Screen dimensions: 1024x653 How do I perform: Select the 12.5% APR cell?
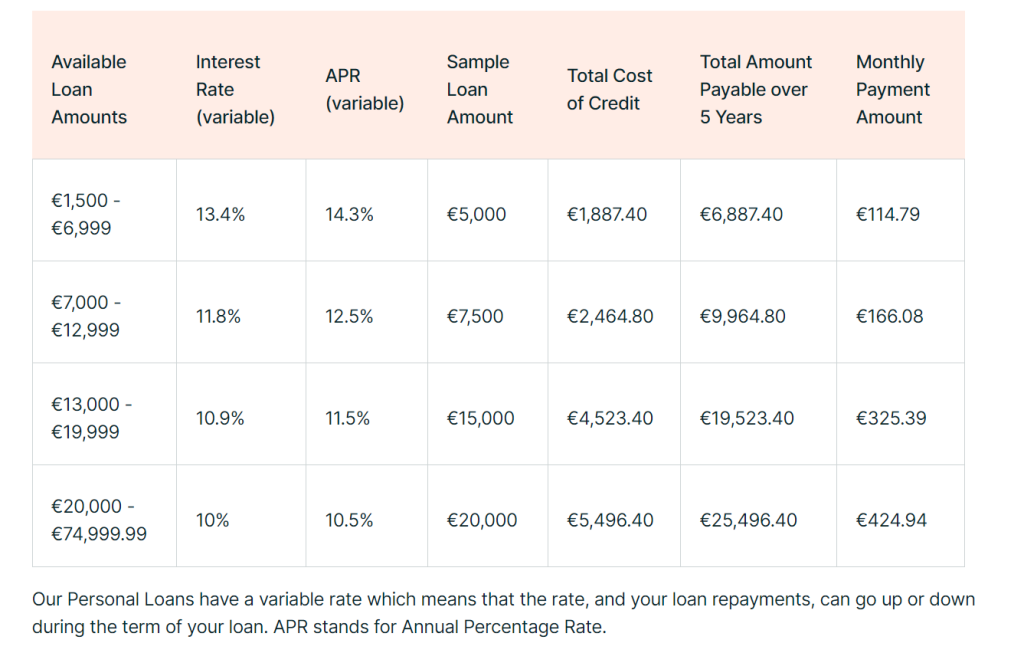[x=349, y=316]
